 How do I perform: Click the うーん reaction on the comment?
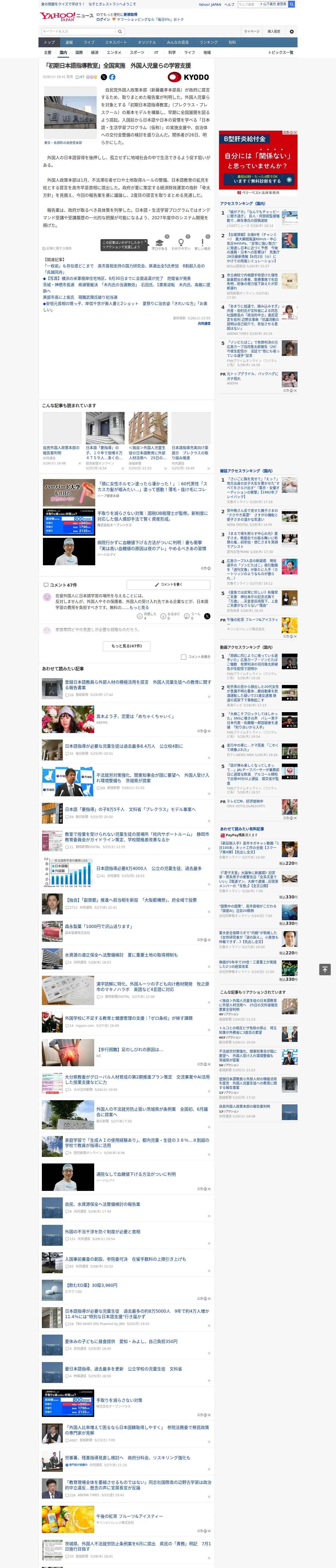187,616
